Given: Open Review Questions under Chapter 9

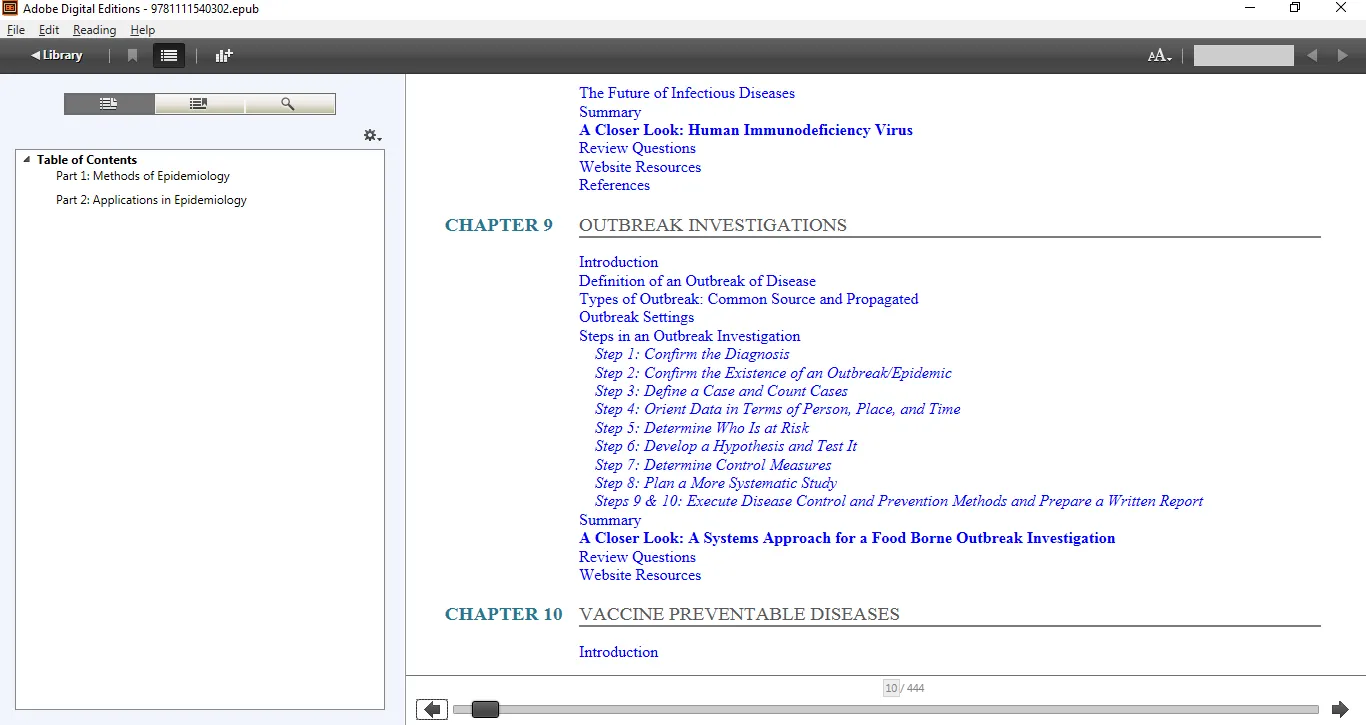Looking at the screenshot, I should click(x=637, y=557).
